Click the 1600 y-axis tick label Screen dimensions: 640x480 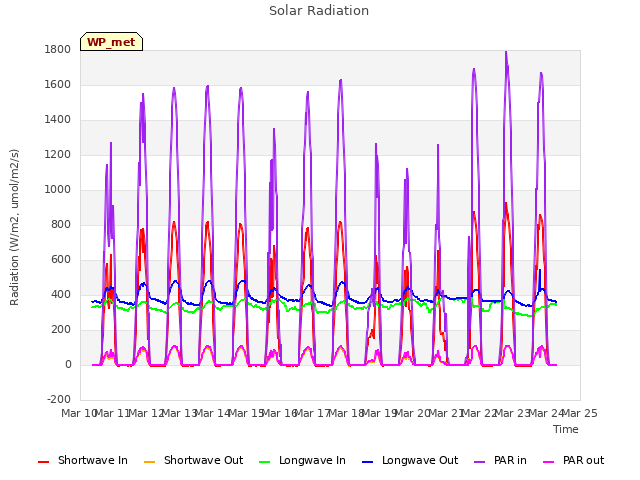click(x=58, y=84)
